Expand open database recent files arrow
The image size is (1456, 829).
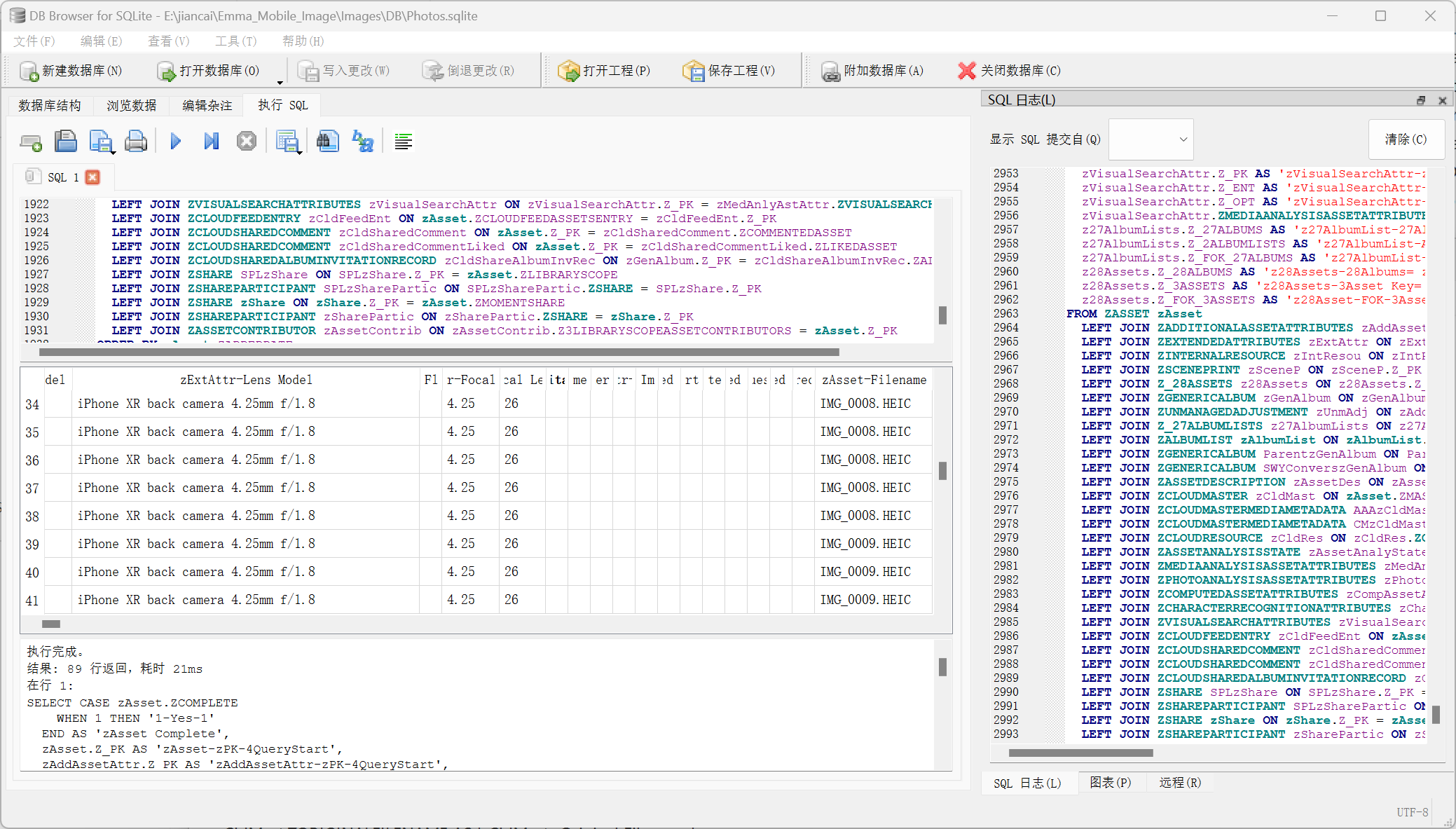[x=280, y=81]
